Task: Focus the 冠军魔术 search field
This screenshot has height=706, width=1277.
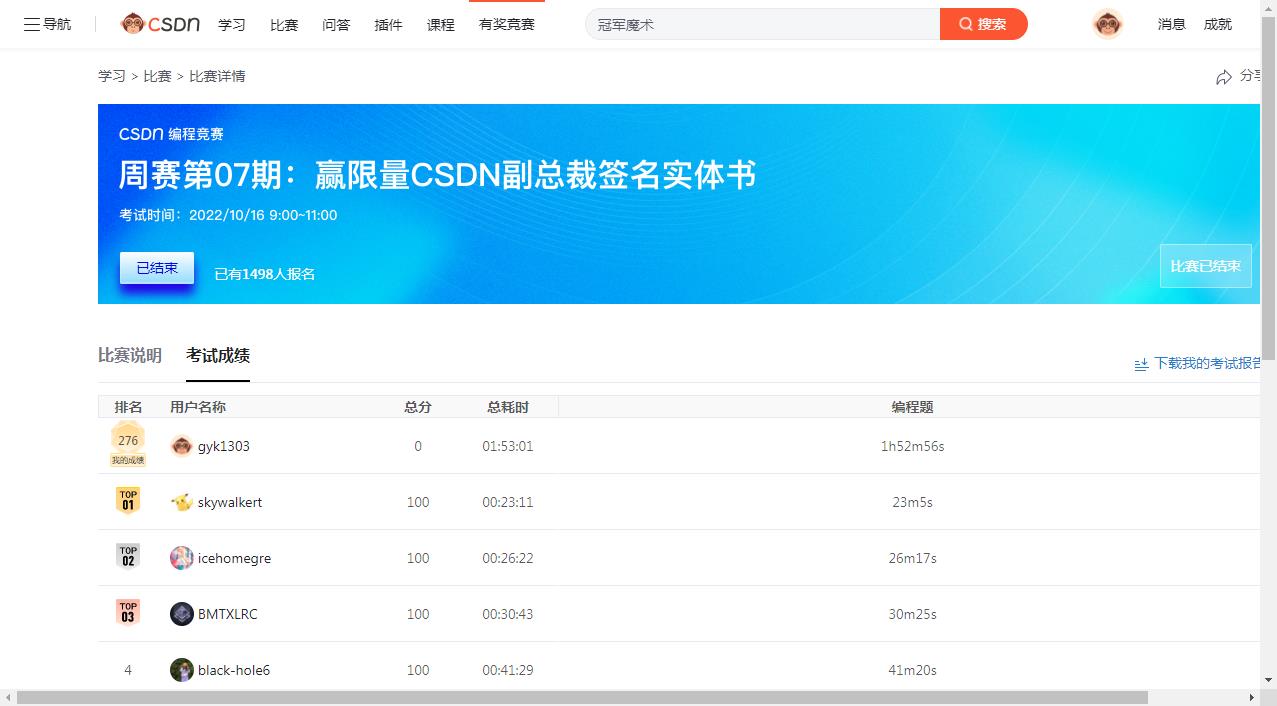Action: click(x=762, y=24)
